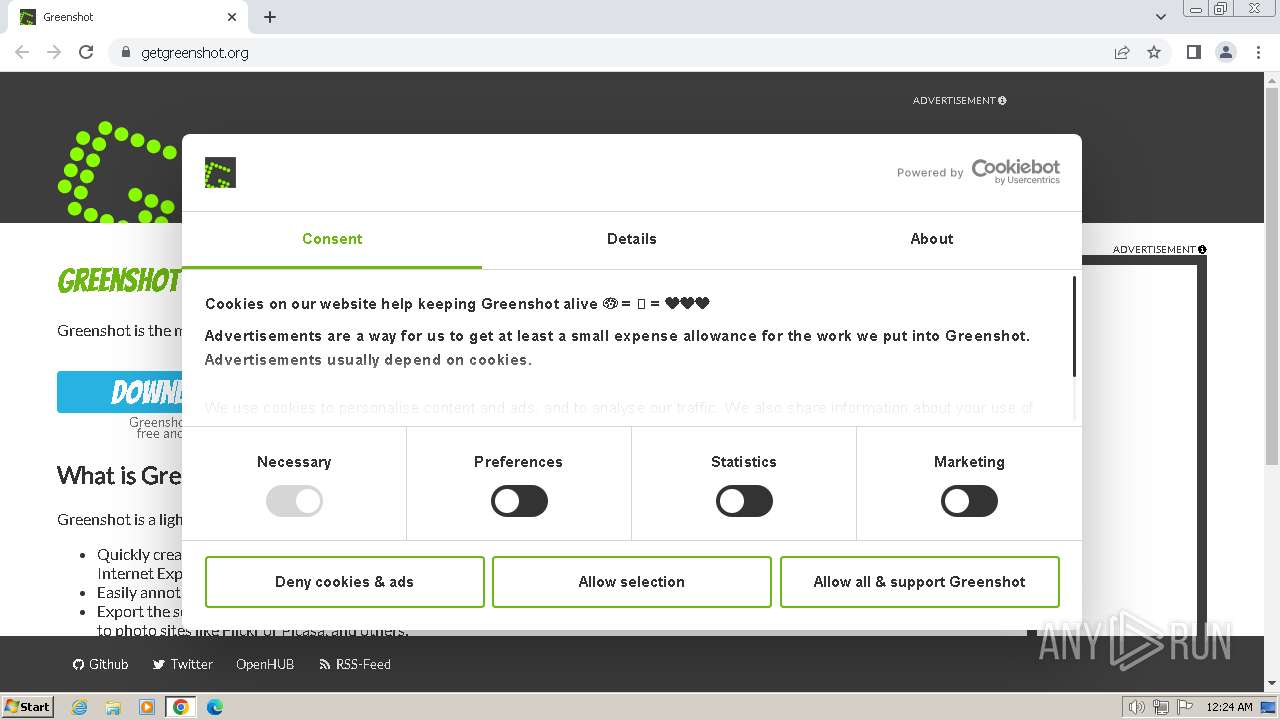Close the Greenshot tab
The height and width of the screenshot is (720, 1280).
pos(232,17)
